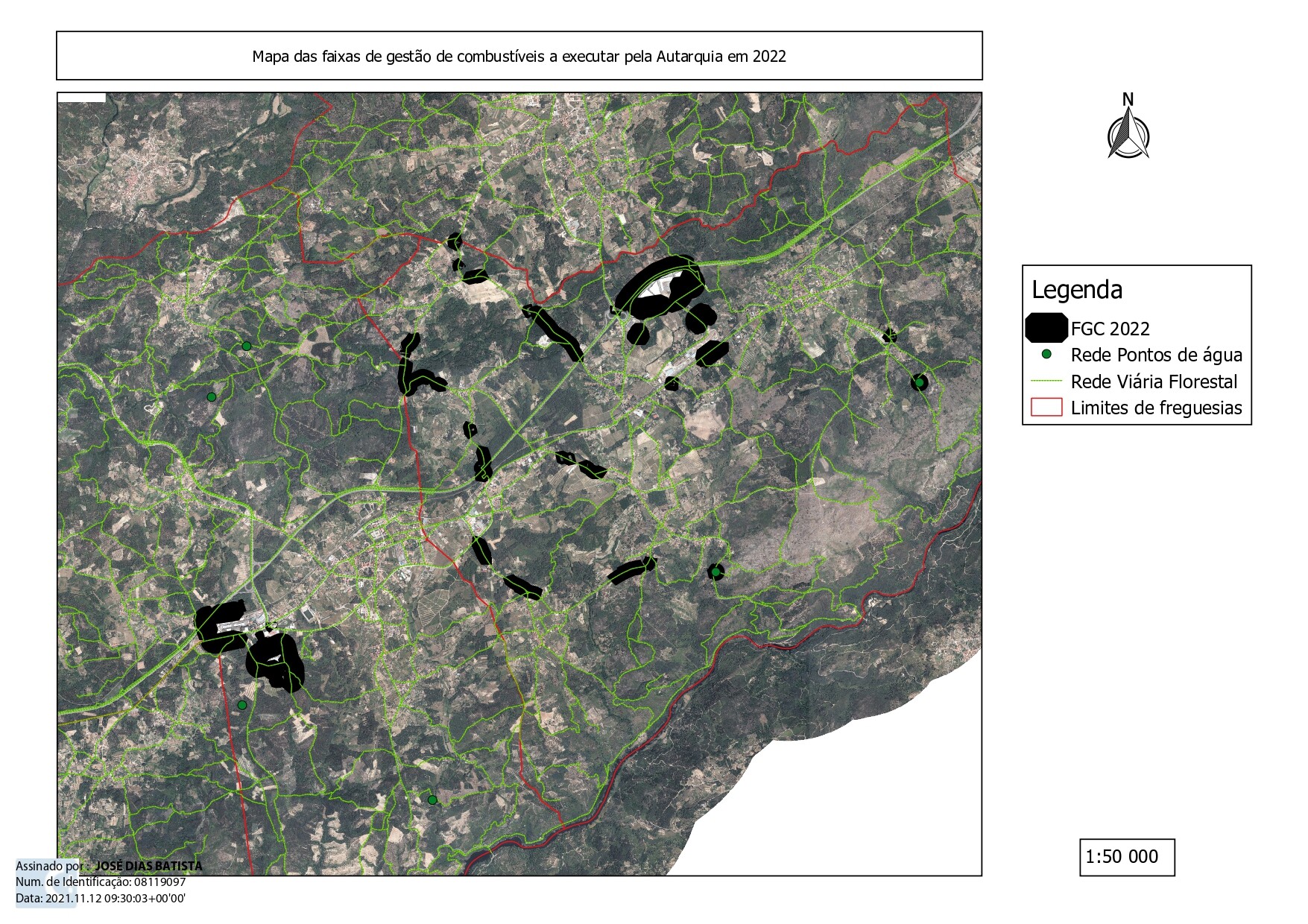This screenshot has height=924, width=1308.
Task: Select the 'Limites de freguesias' legend label
Action: [1156, 408]
